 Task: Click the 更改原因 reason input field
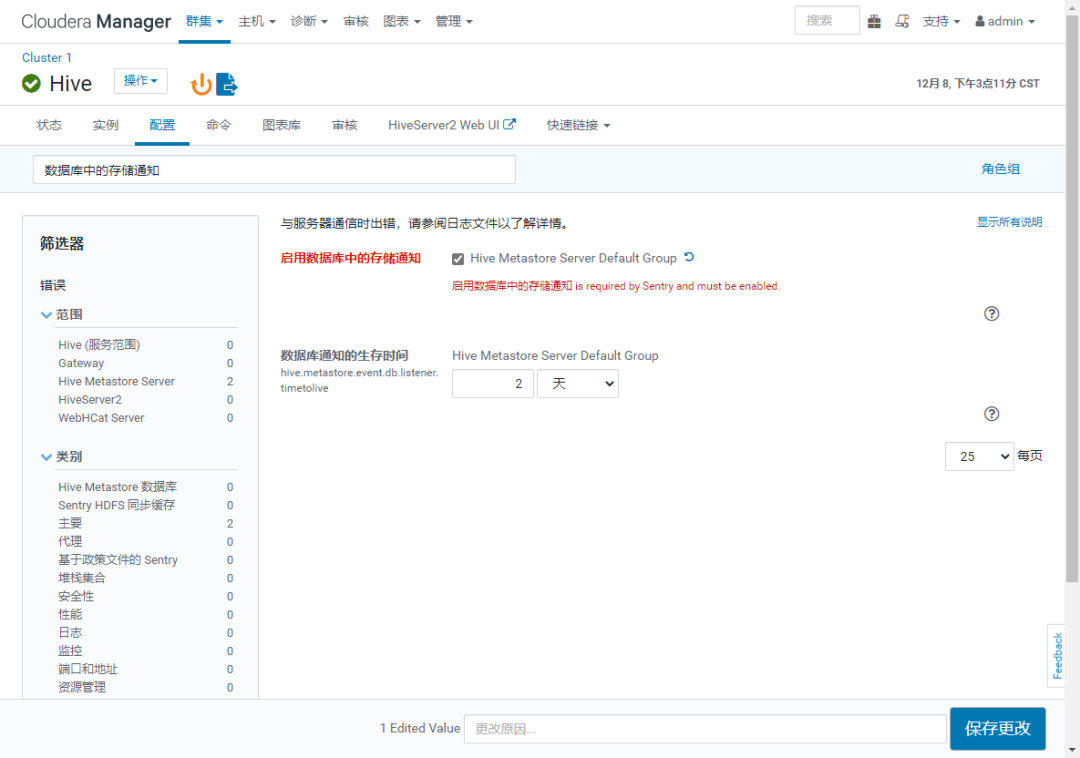pyautogui.click(x=705, y=728)
